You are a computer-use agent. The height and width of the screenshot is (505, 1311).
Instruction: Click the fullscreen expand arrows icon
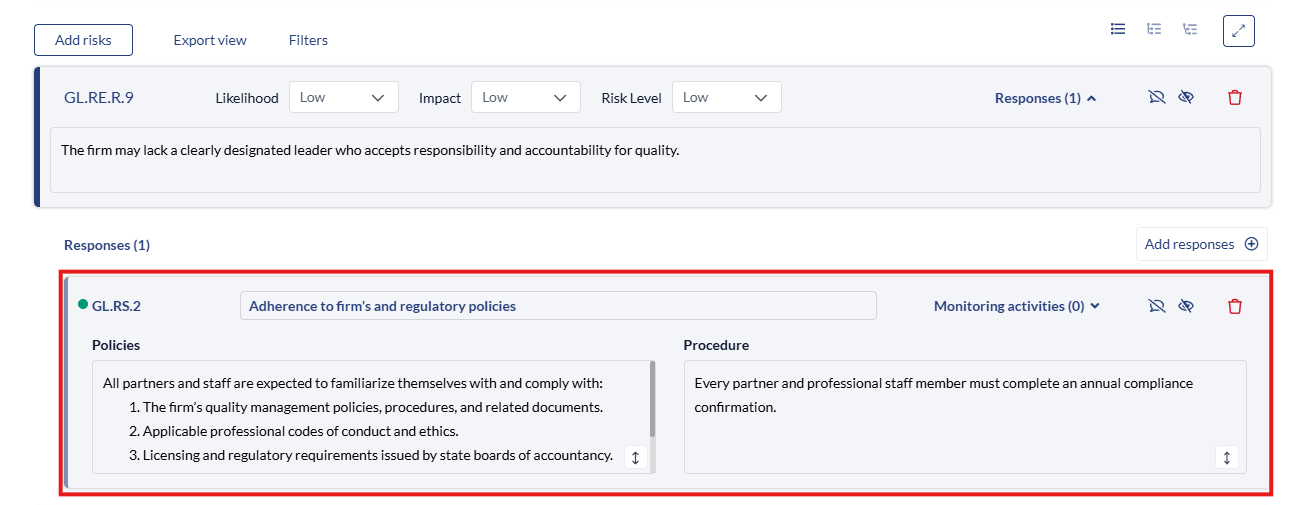(1238, 31)
